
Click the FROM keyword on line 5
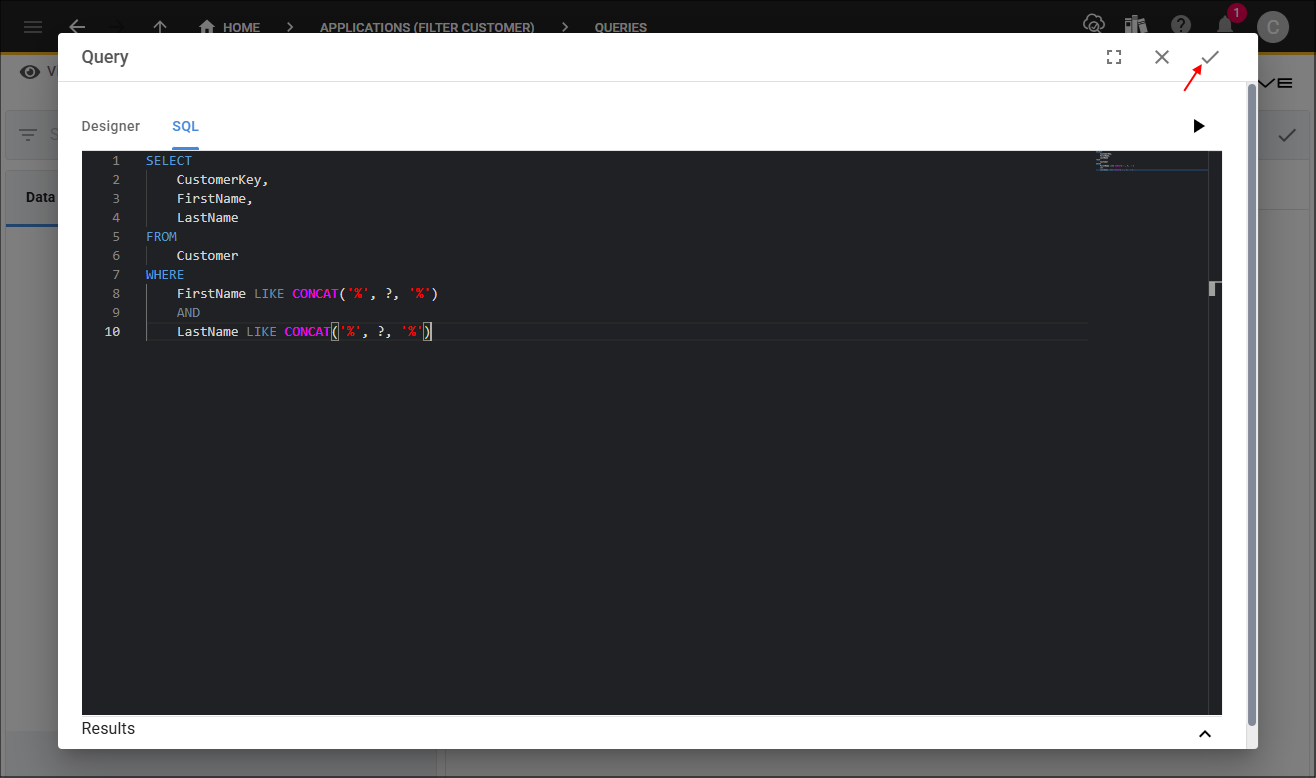click(x=161, y=237)
